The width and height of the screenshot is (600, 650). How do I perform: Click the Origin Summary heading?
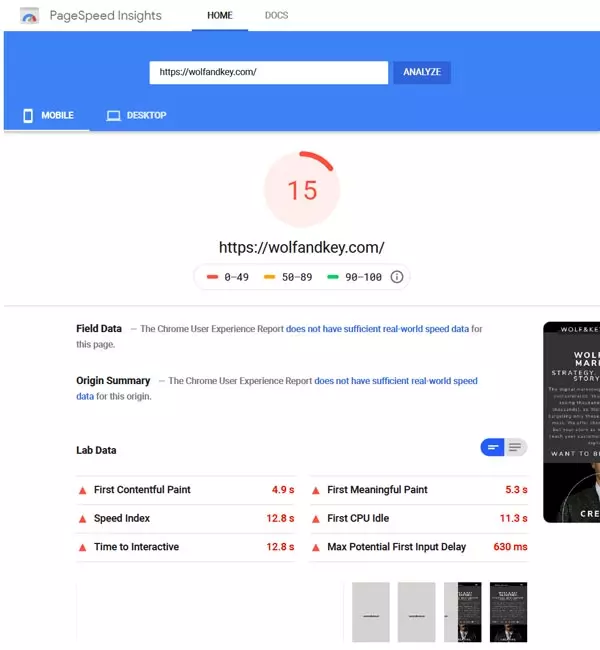pyautogui.click(x=113, y=381)
